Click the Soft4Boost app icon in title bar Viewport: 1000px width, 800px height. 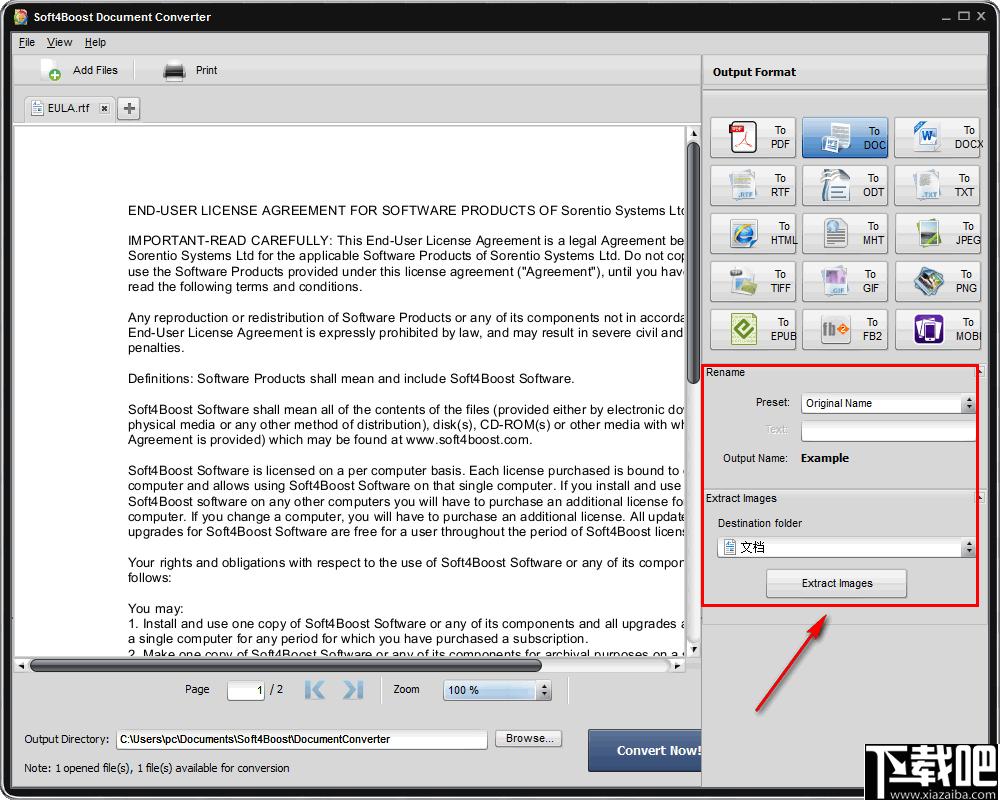coord(21,17)
